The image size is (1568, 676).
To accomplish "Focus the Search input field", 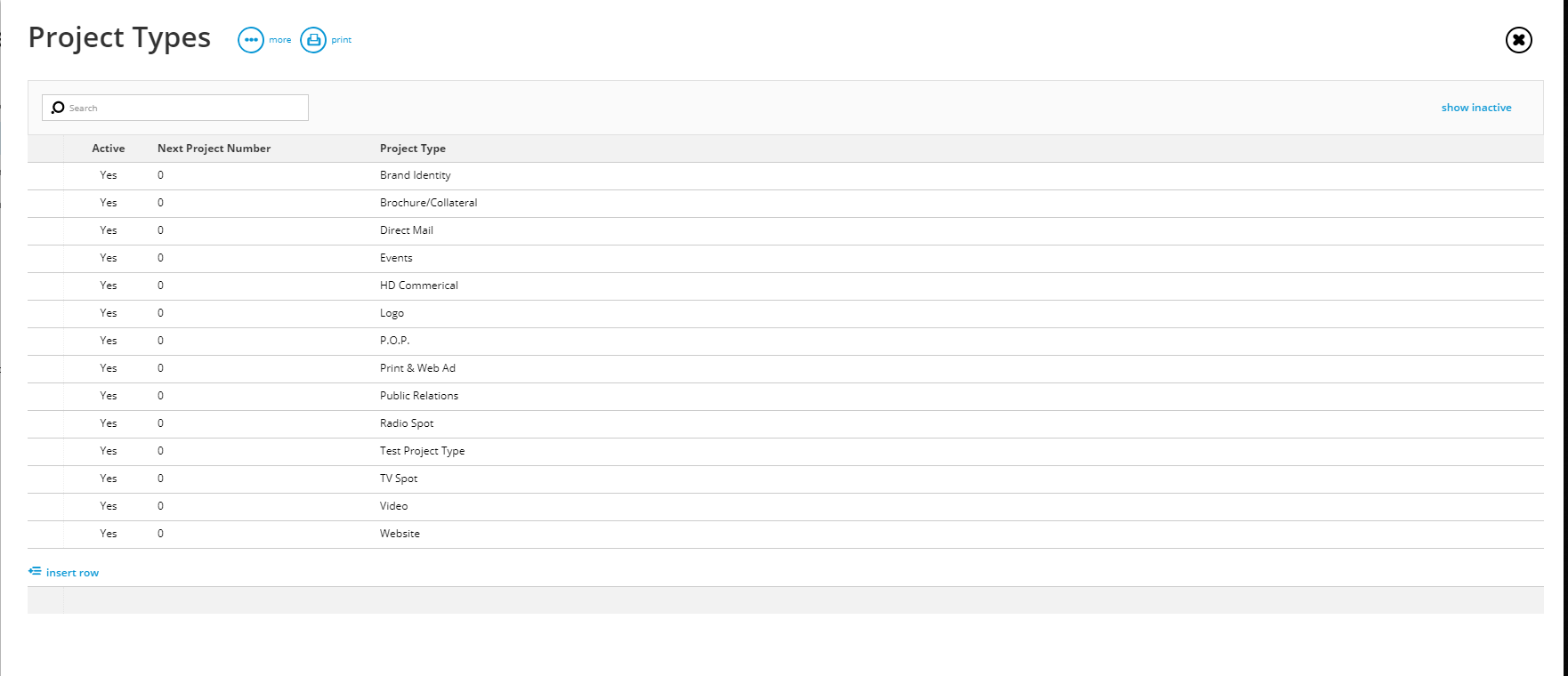I will (175, 108).
